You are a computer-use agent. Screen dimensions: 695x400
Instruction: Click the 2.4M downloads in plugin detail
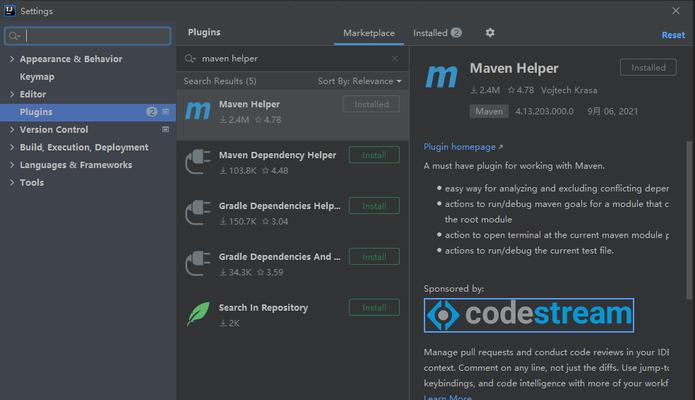[x=485, y=90]
